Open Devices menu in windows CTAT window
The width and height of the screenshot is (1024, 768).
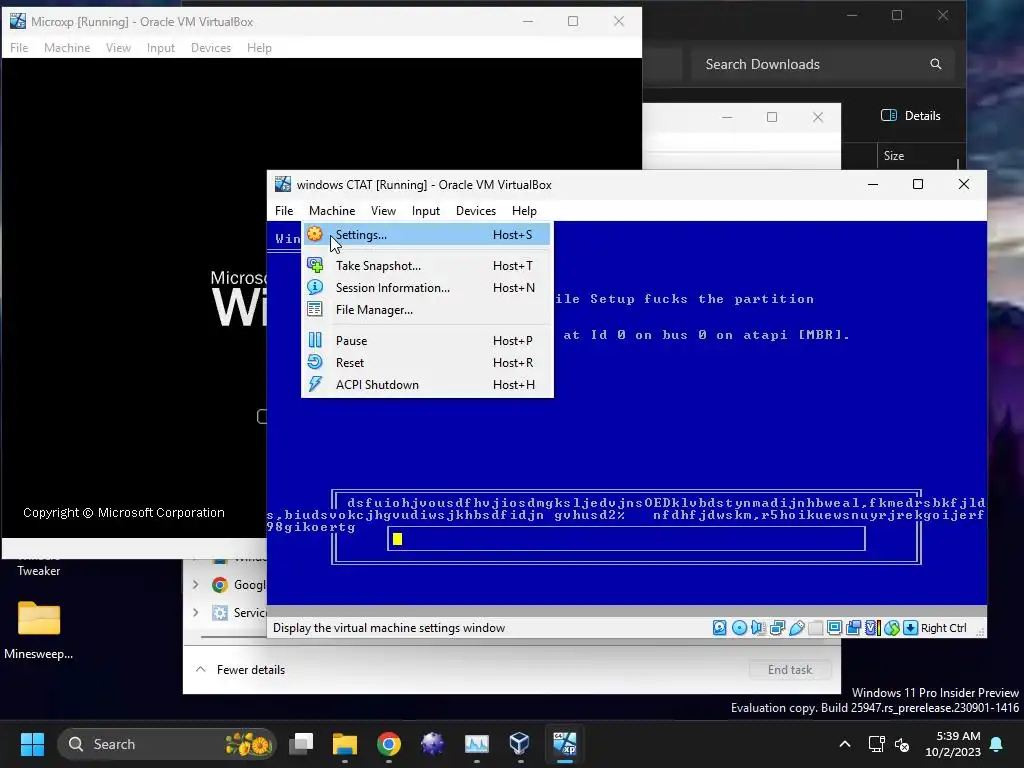pyautogui.click(x=475, y=211)
